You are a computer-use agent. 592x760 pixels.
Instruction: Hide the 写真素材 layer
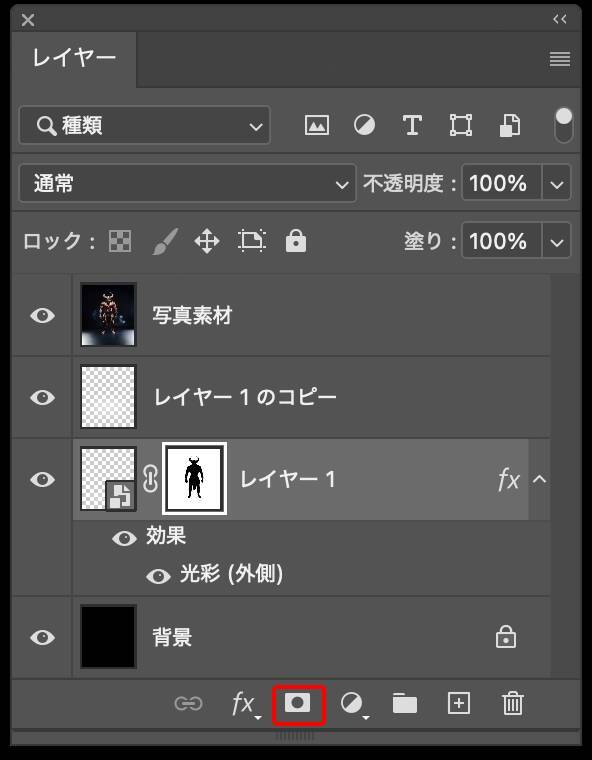coord(43,316)
